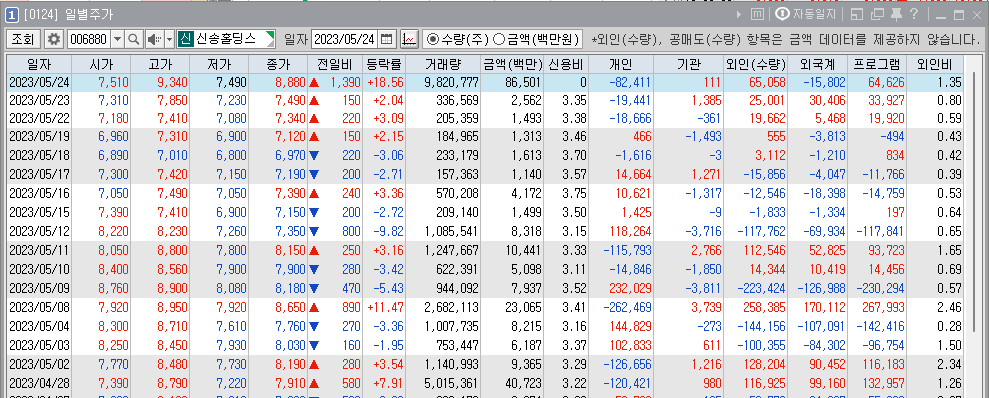Click the window number 1 icon
This screenshot has width=989, height=398.
[11, 14]
